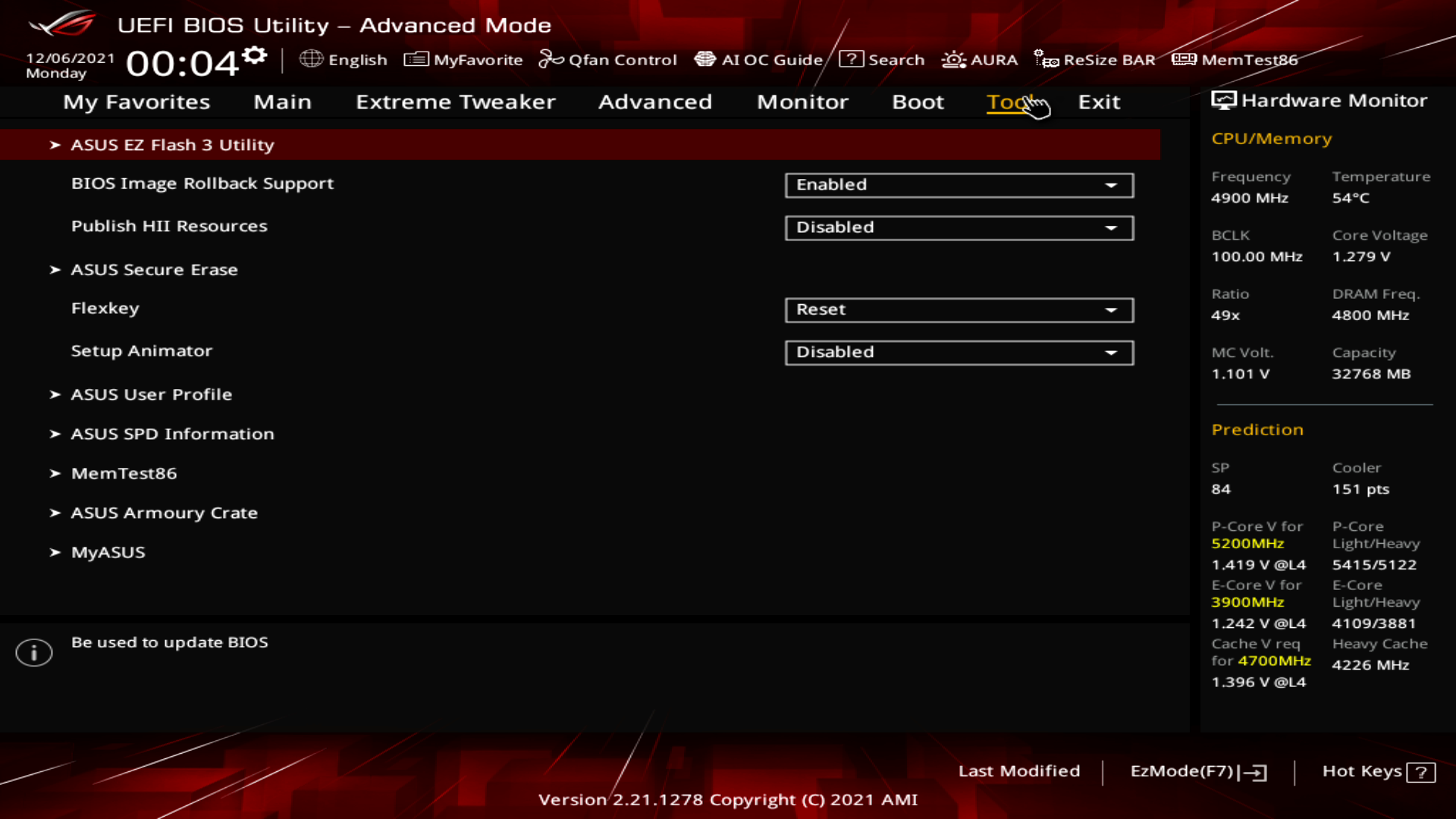This screenshot has height=819, width=1456.
Task: Expand ASUS Secure Erase submenu
Action: point(154,270)
